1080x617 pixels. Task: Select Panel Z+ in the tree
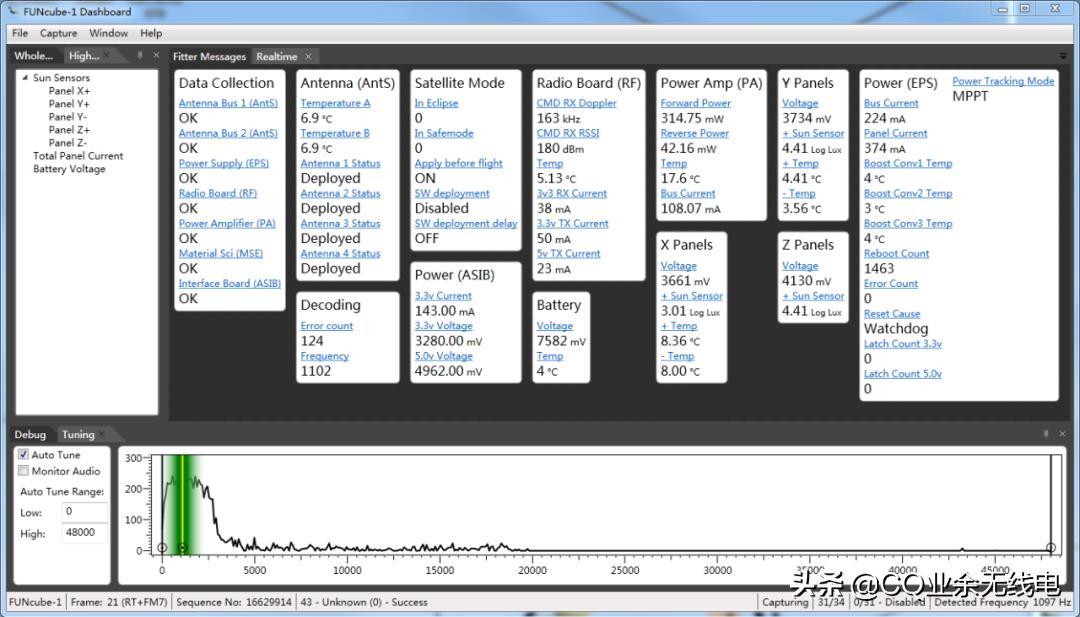pos(69,130)
